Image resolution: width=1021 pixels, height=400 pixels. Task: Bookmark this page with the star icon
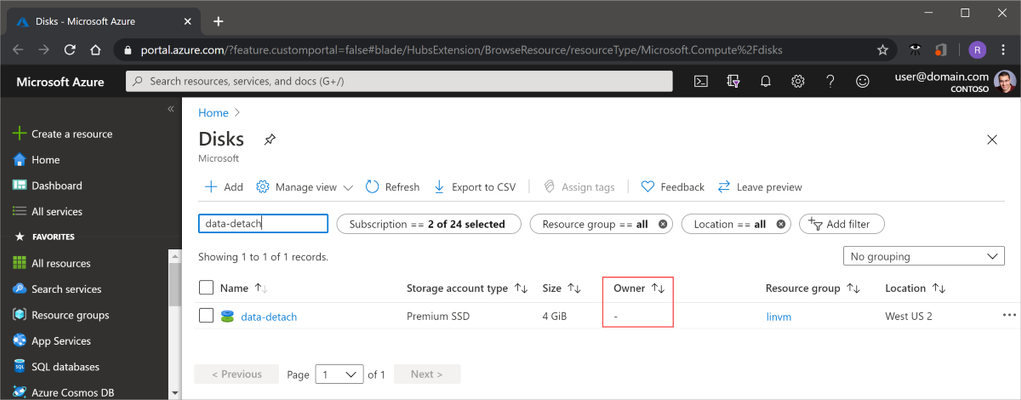(x=882, y=50)
